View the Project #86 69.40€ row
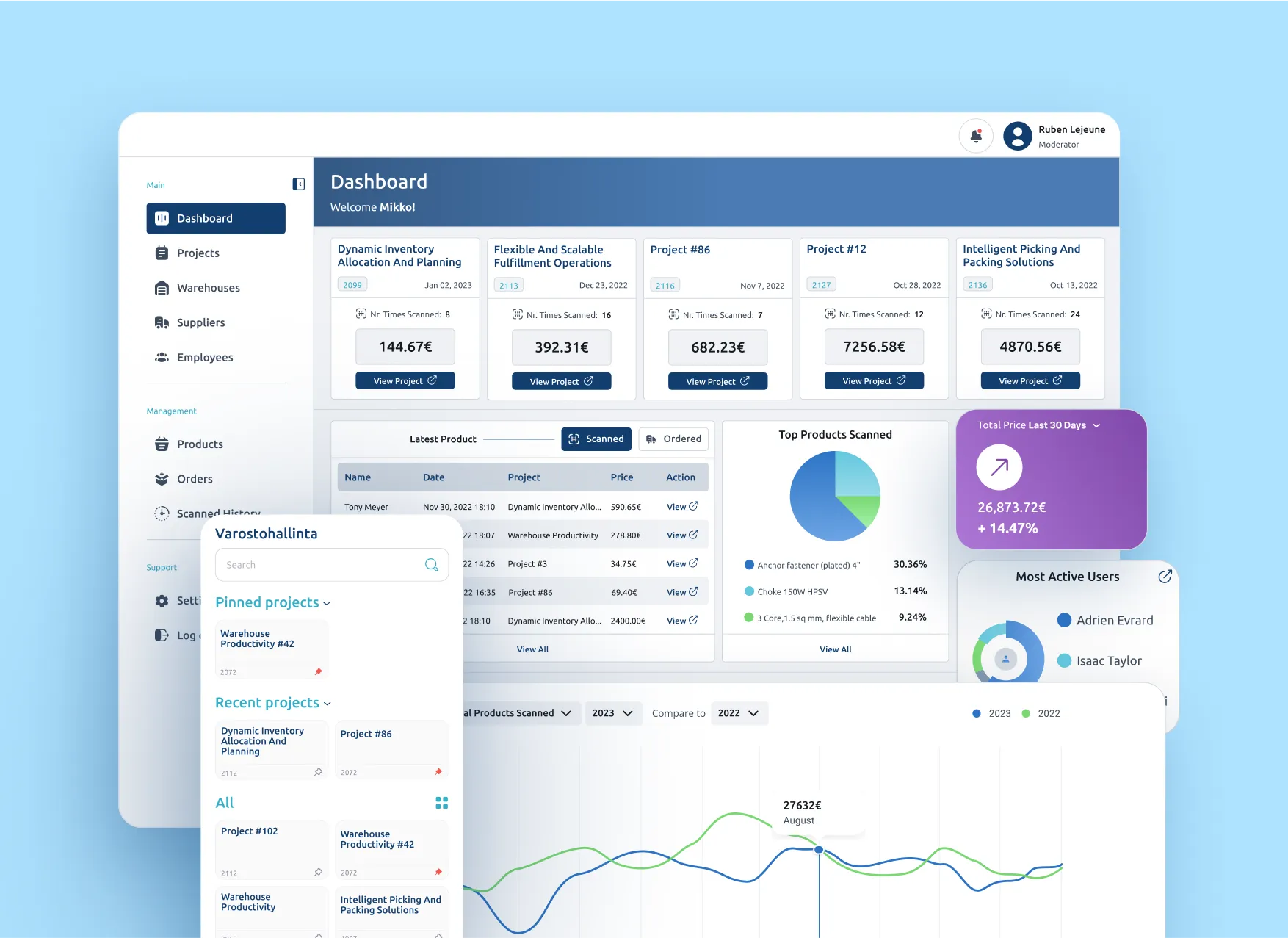This screenshot has height=938, width=1288. (x=682, y=592)
